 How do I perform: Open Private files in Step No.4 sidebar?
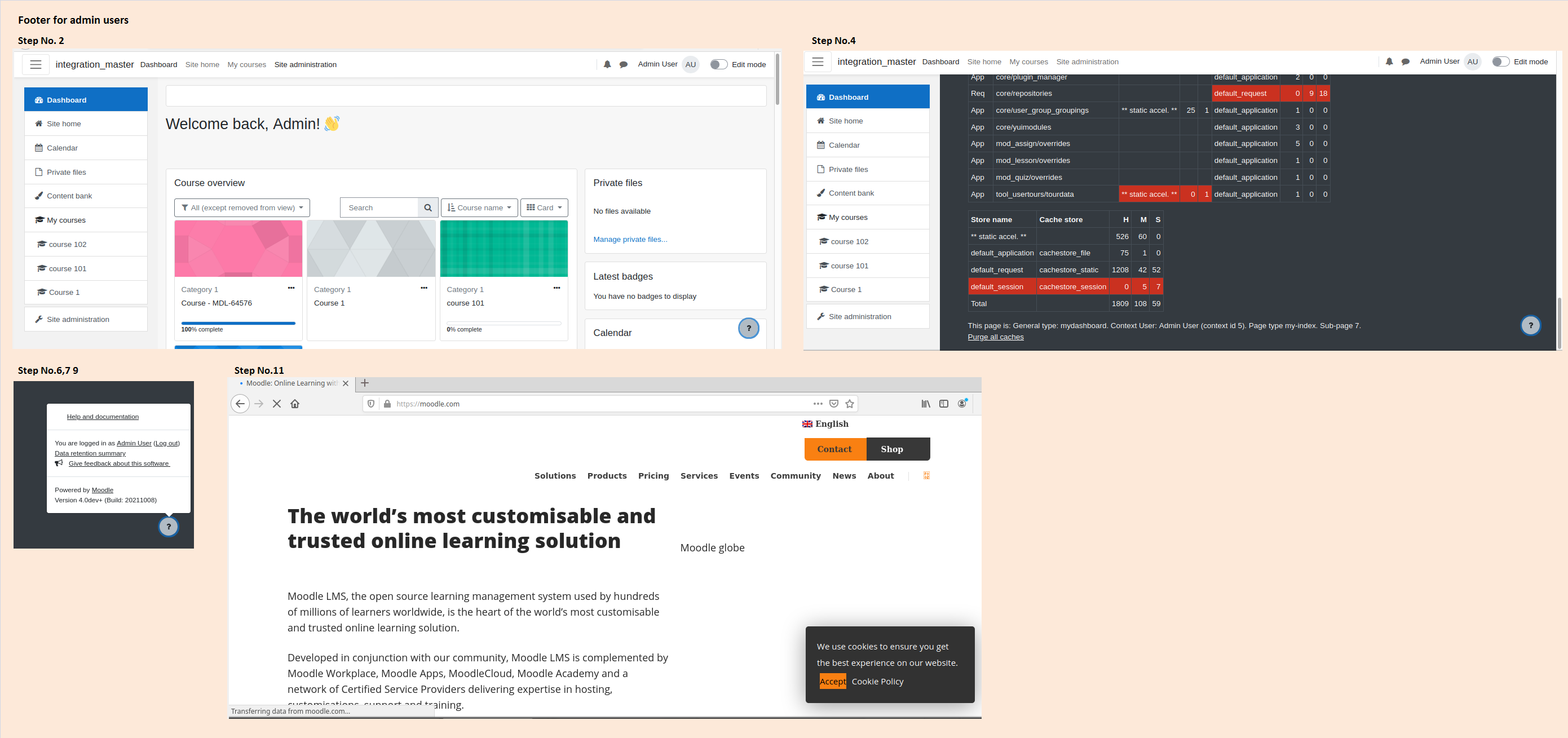coord(867,169)
